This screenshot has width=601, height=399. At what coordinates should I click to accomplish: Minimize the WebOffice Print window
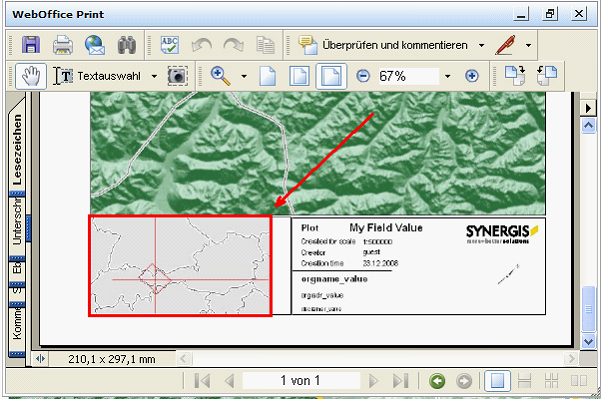pyautogui.click(x=521, y=15)
